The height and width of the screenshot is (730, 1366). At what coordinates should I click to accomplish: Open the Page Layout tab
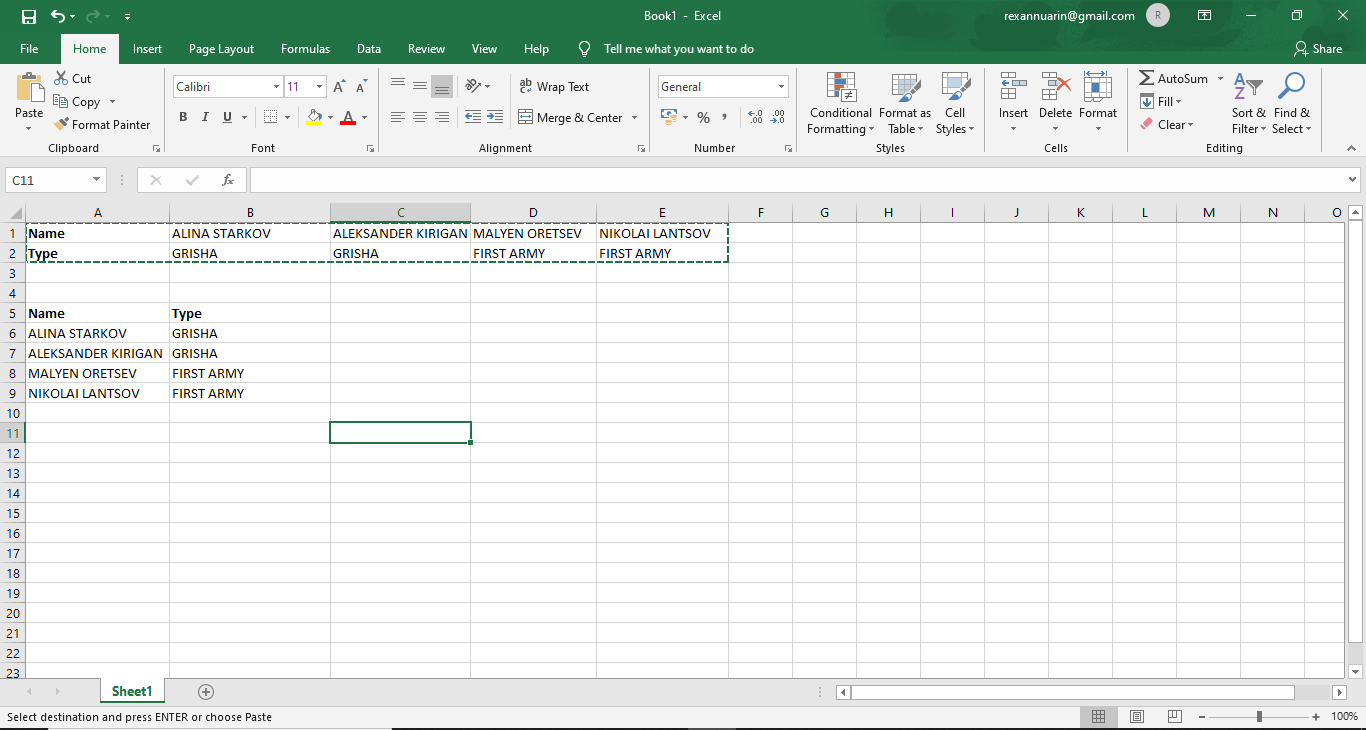[221, 49]
